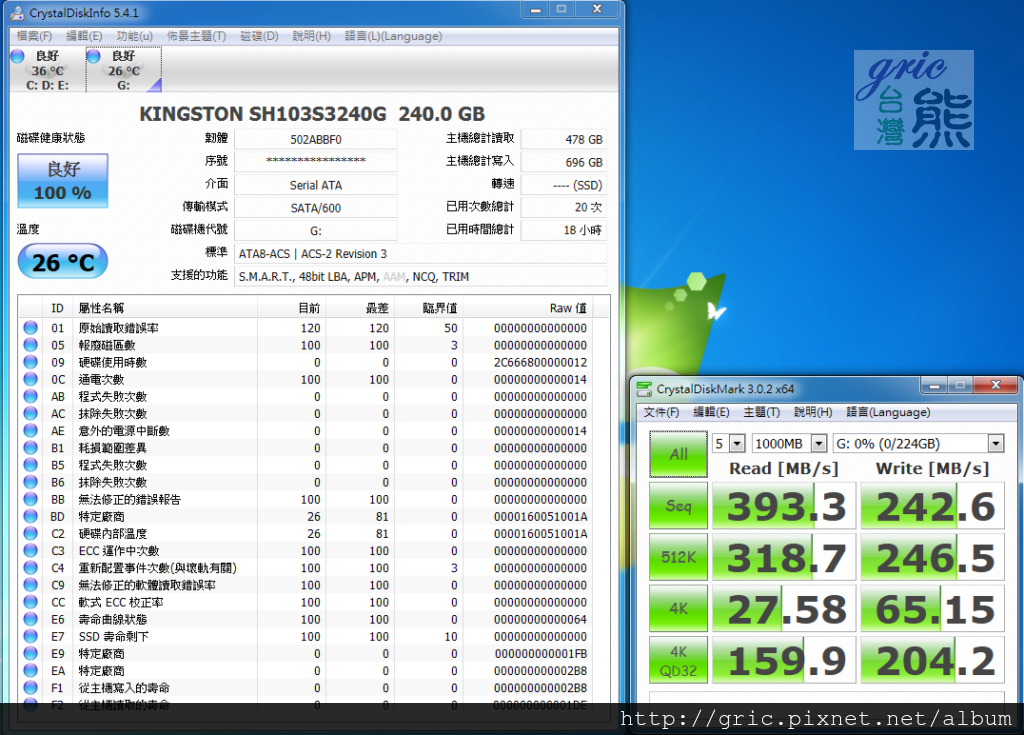Start the 4K QD32 benchmark test

(x=679, y=661)
